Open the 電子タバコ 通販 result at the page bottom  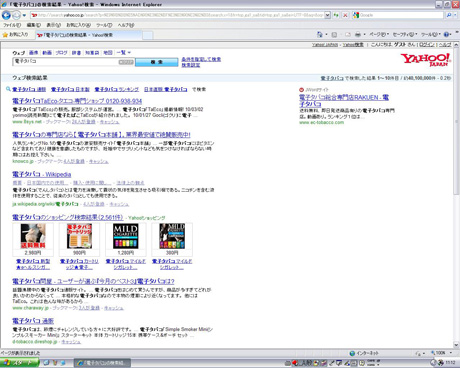point(33,321)
